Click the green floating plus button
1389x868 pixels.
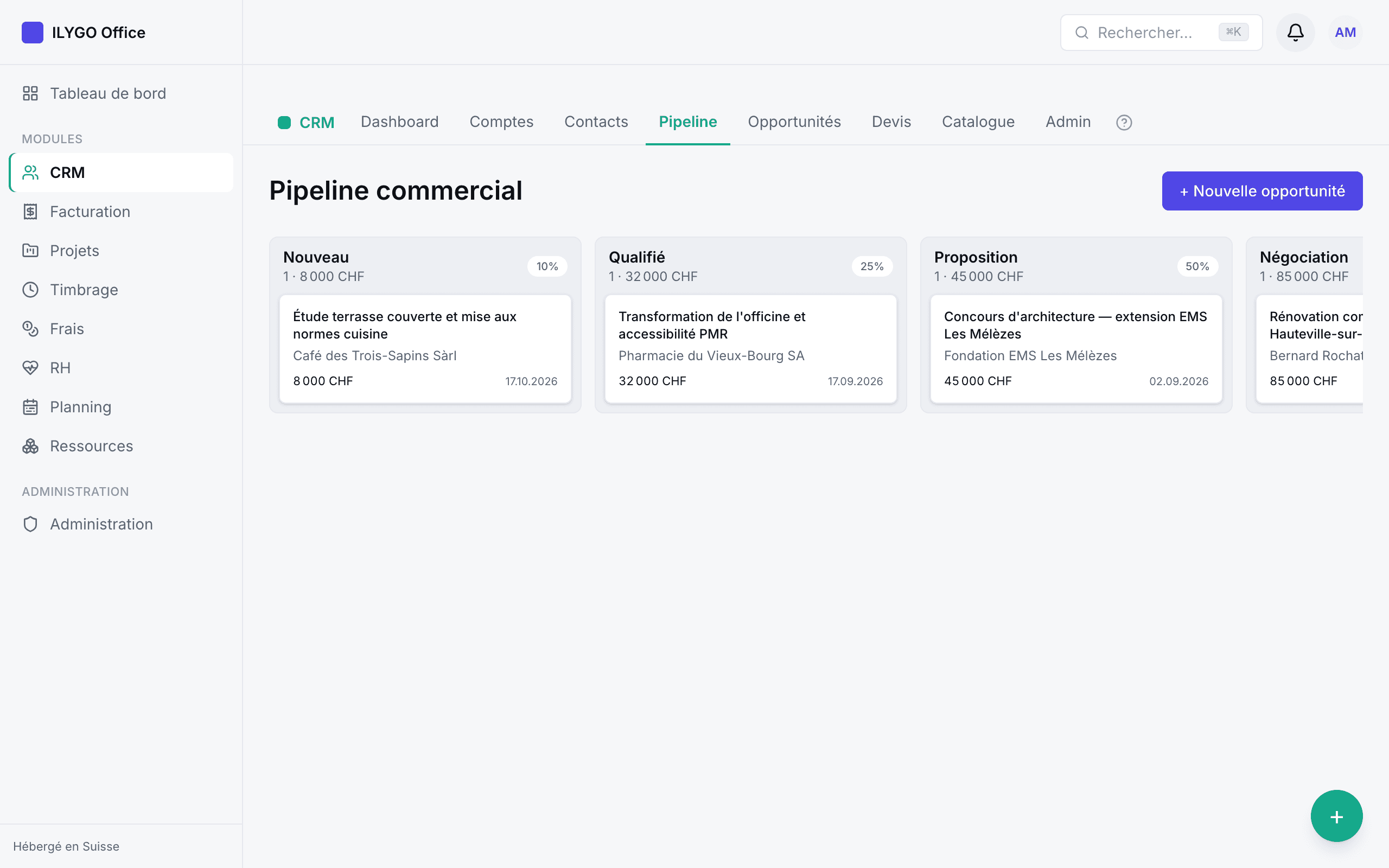click(1336, 816)
